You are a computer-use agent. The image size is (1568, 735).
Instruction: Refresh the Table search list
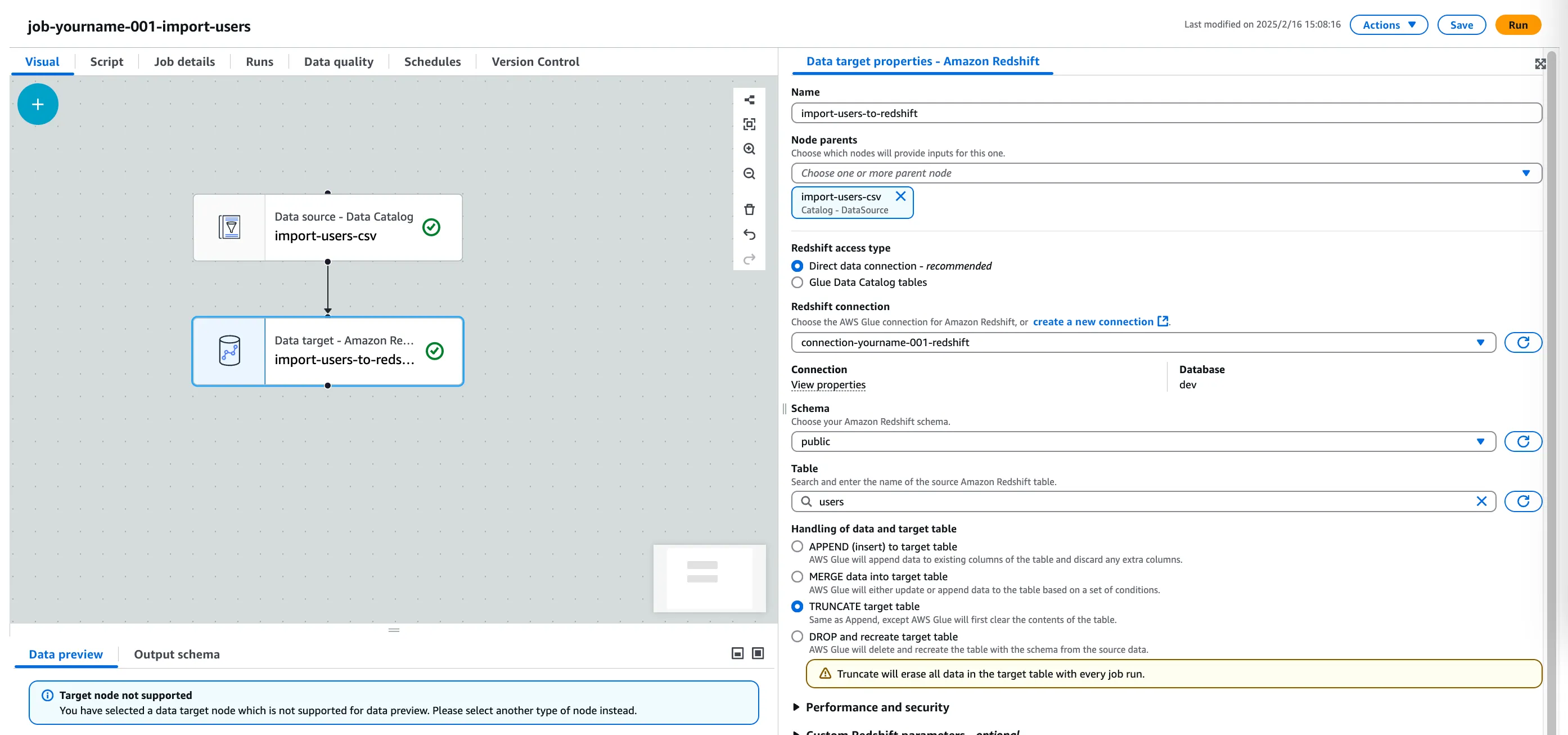pos(1522,501)
